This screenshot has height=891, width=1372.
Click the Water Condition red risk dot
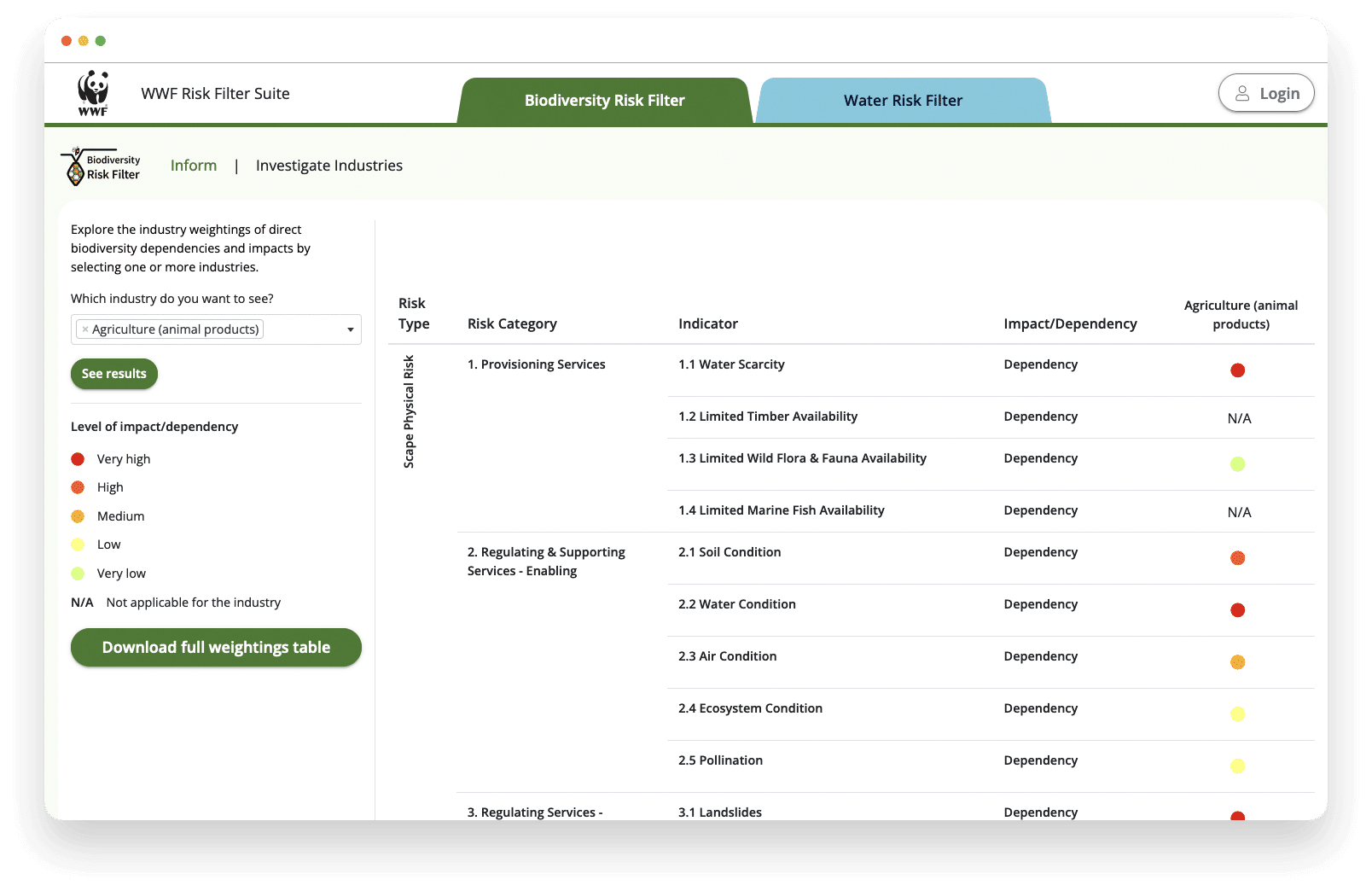point(1238,610)
